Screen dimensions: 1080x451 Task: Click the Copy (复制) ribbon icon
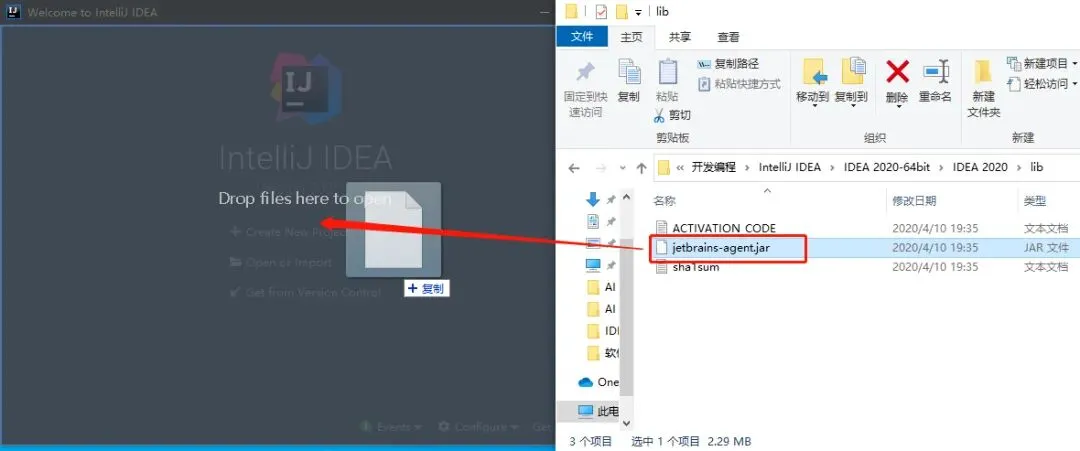click(629, 72)
